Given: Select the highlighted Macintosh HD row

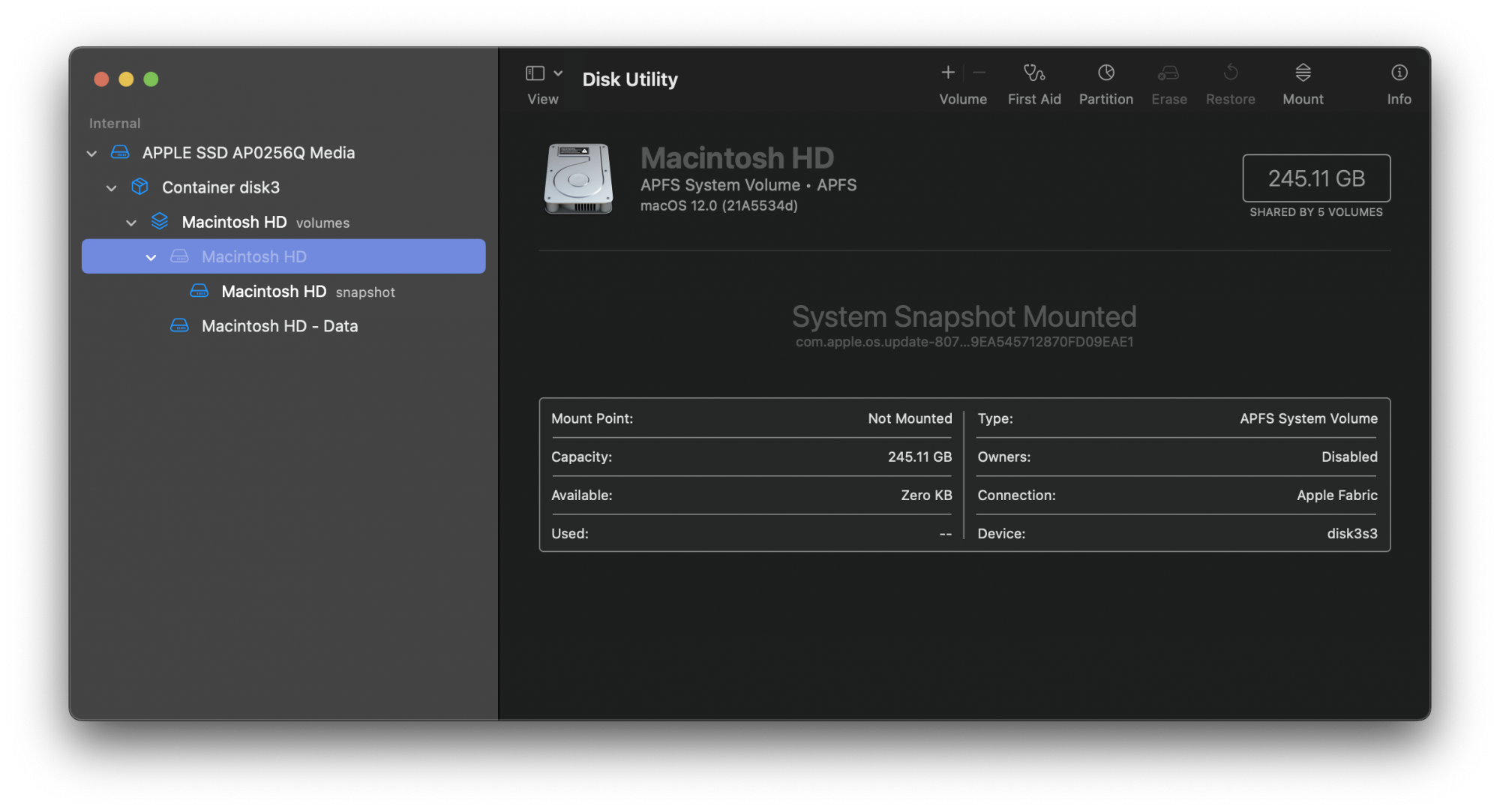Looking at the screenshot, I should (283, 256).
